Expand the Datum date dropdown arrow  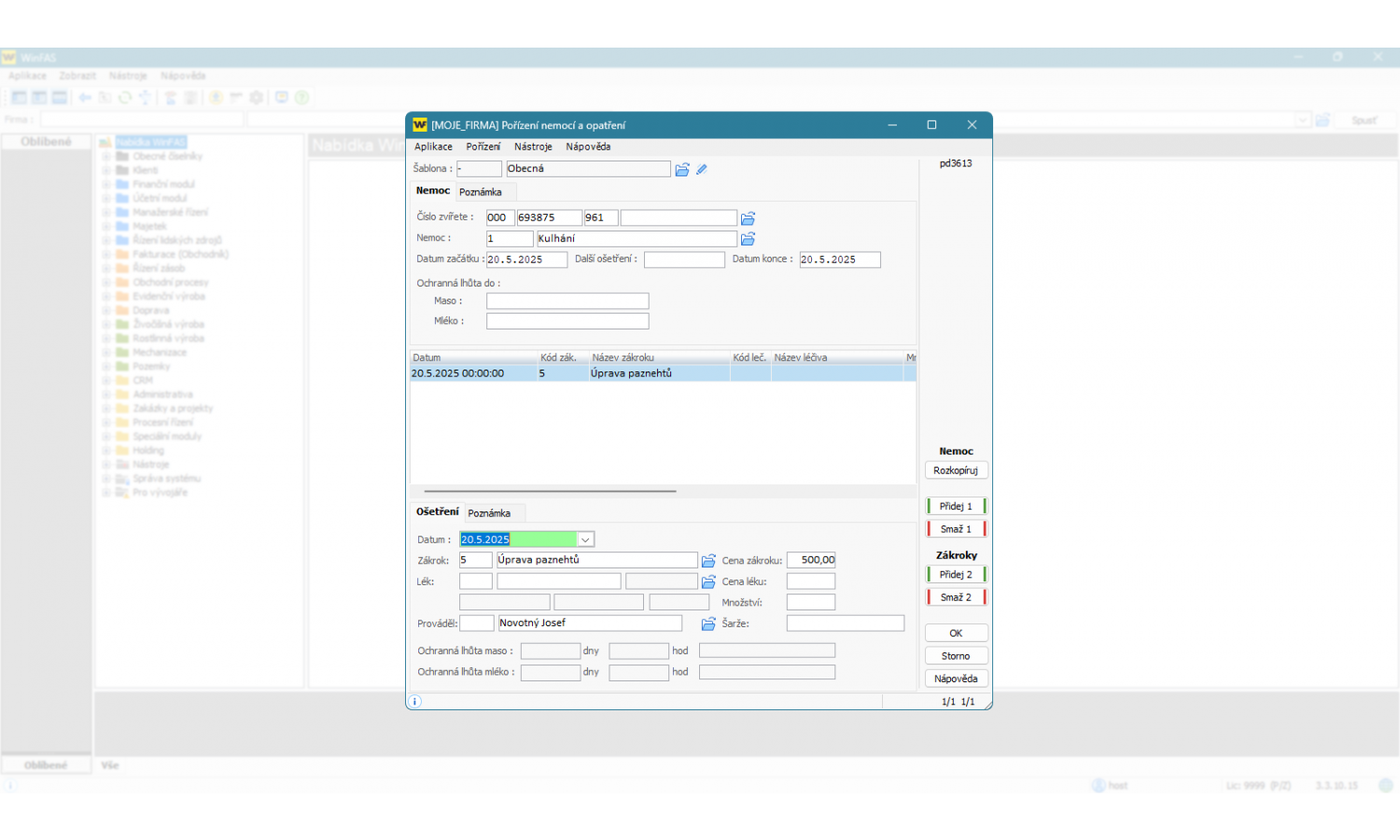(x=585, y=539)
